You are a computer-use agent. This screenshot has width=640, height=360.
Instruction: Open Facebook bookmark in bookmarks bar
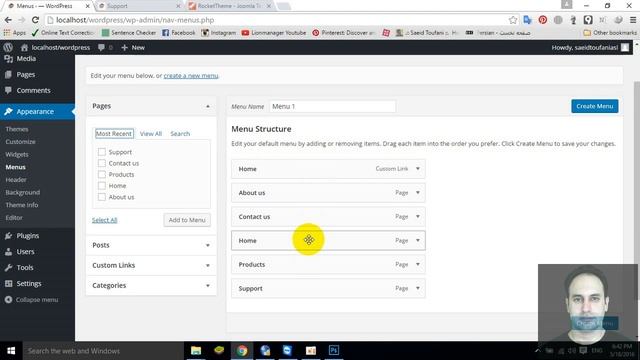(x=179, y=33)
